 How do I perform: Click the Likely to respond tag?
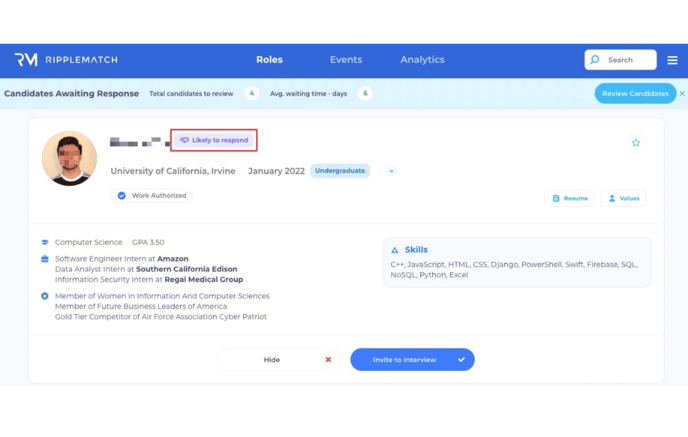click(x=214, y=140)
